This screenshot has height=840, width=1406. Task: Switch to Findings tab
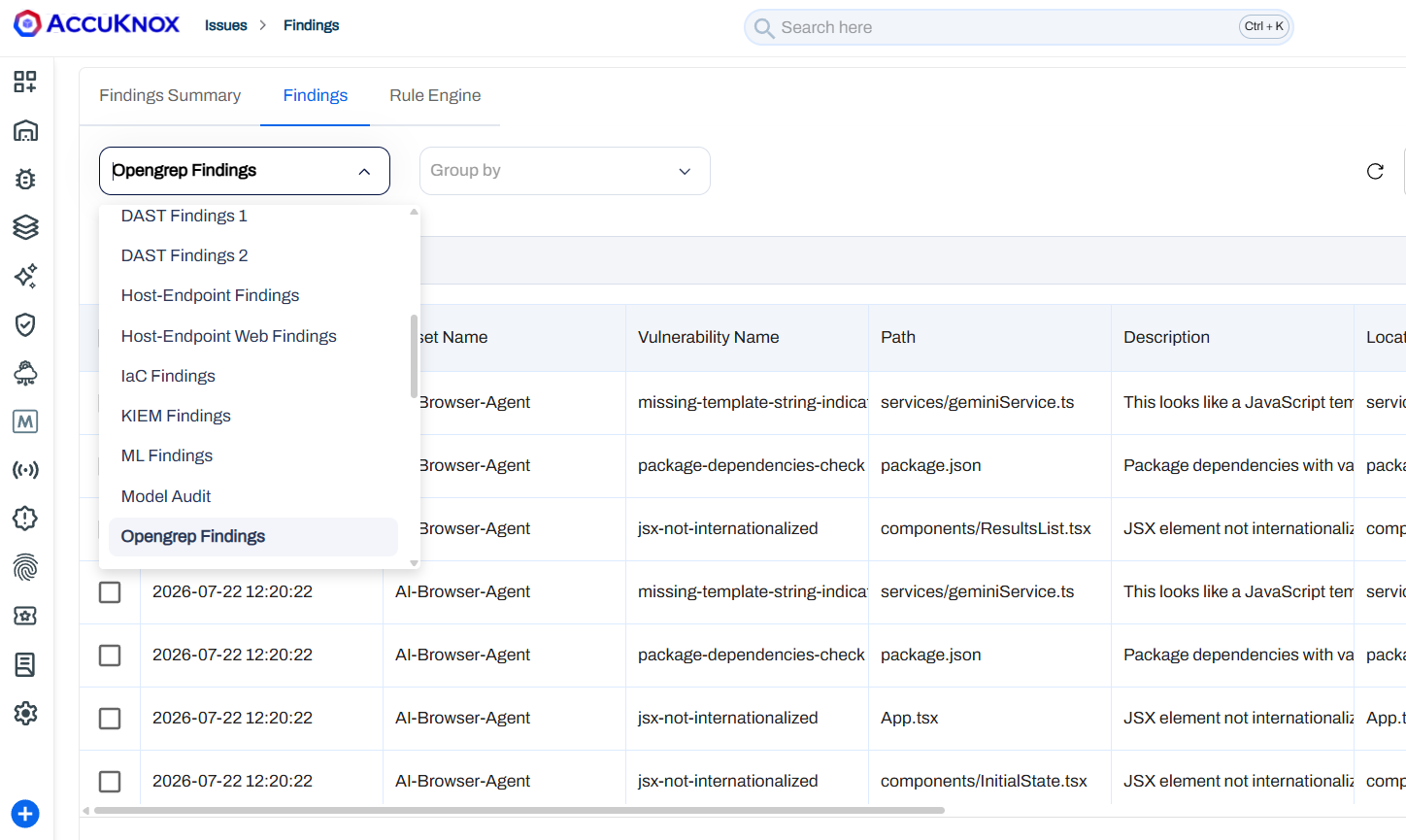pyautogui.click(x=316, y=95)
